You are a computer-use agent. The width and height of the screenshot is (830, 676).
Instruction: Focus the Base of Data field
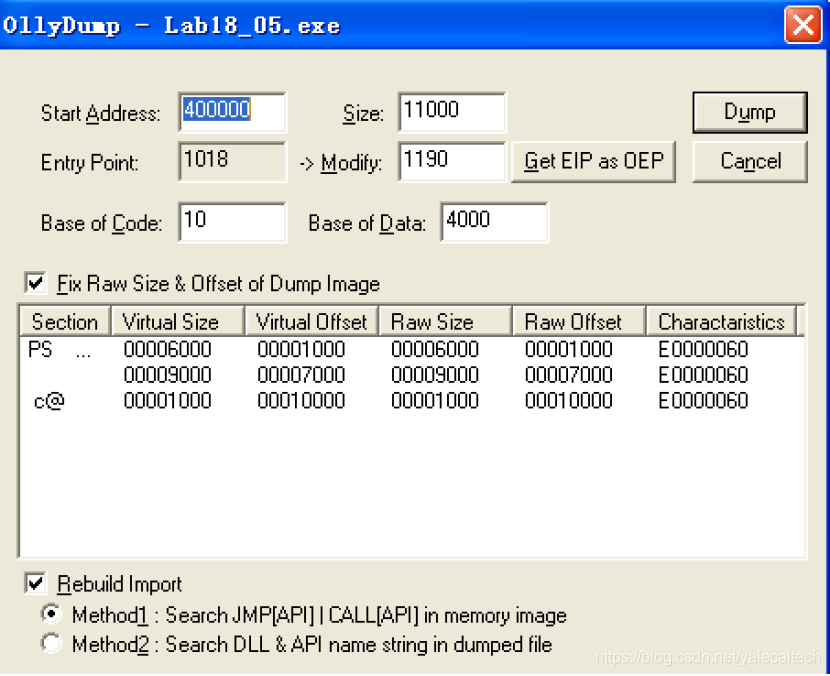(x=494, y=222)
